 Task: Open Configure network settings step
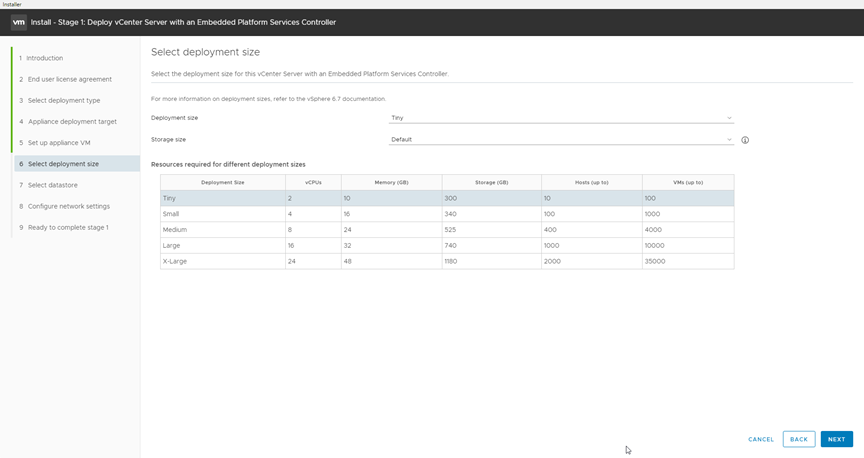pyautogui.click(x=68, y=206)
